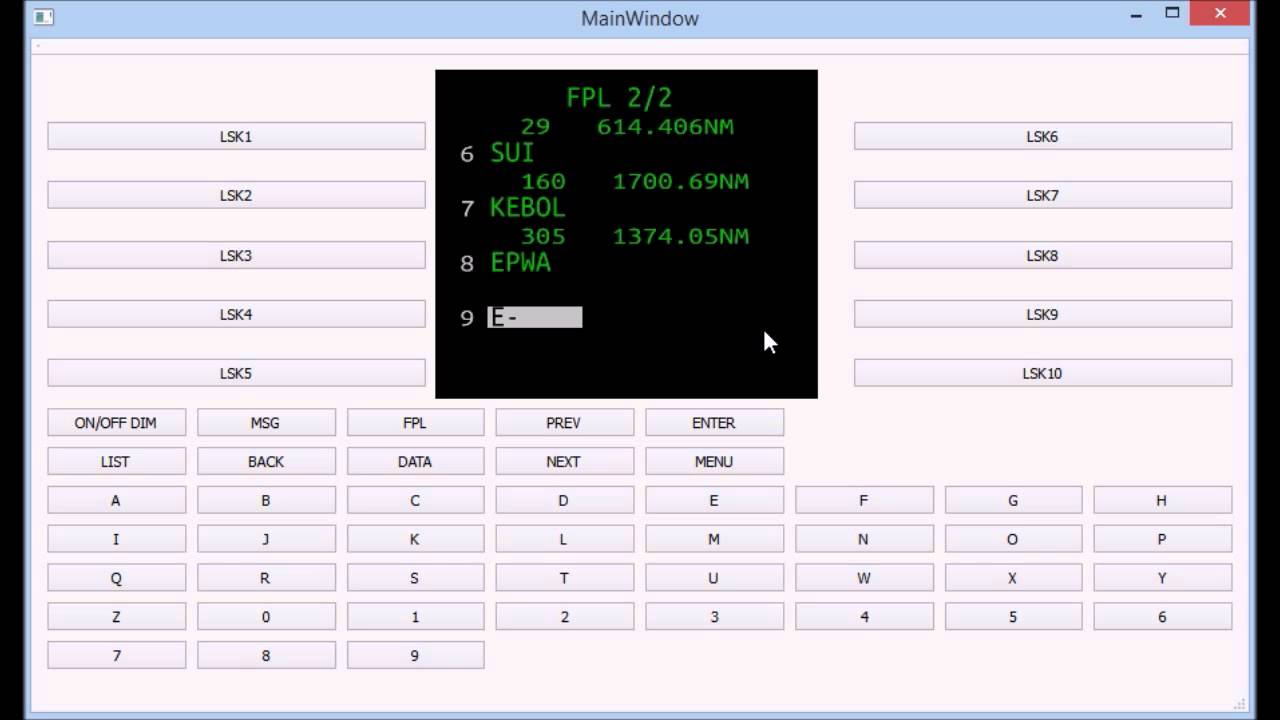Click the digit 8 key
1280x720 pixels.
266,656
